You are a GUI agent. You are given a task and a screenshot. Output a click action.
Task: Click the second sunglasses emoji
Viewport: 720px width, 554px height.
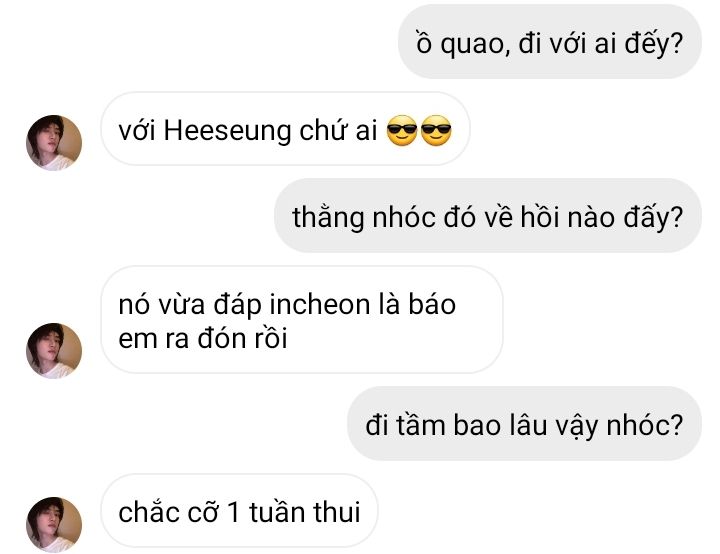(436, 130)
